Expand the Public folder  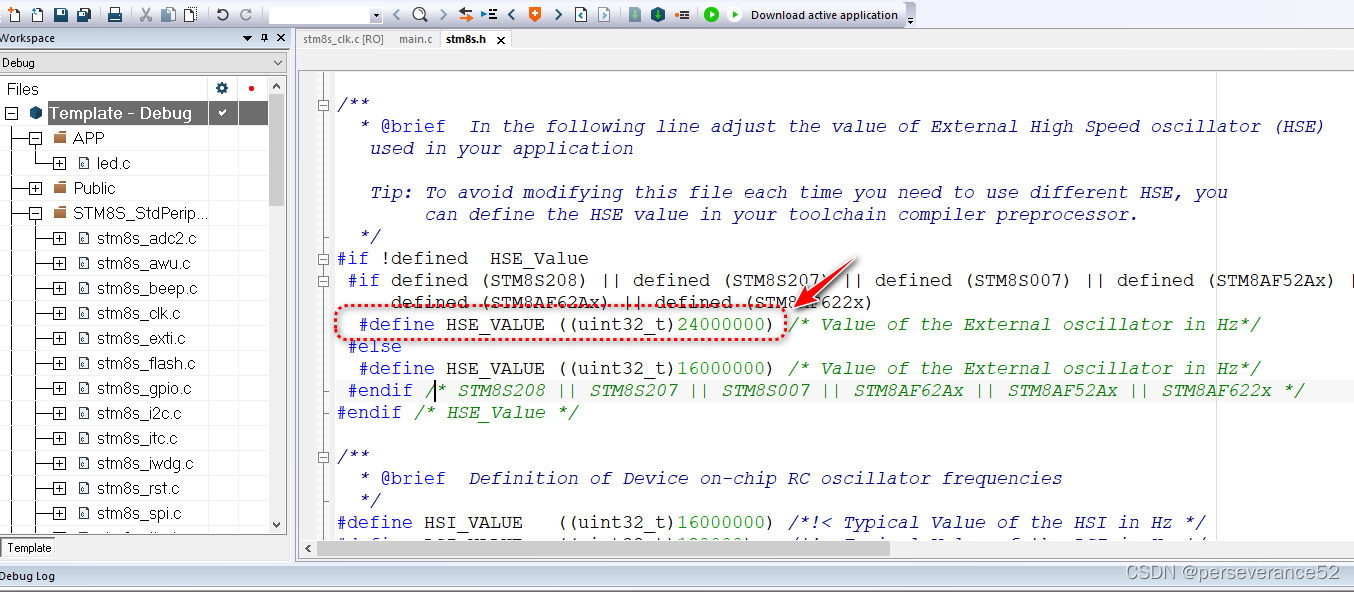(x=35, y=189)
